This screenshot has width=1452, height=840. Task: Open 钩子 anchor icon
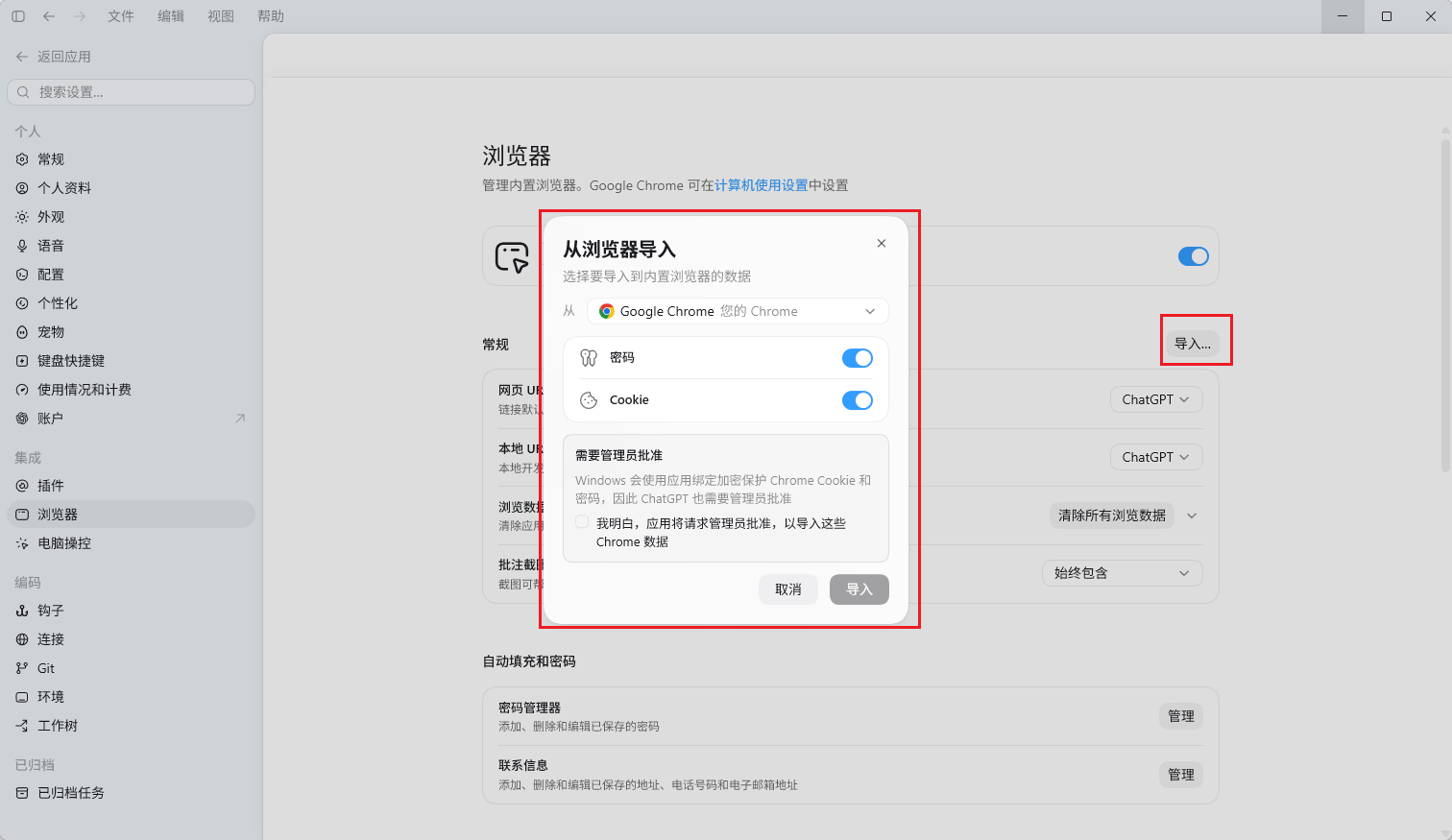pos(22,611)
